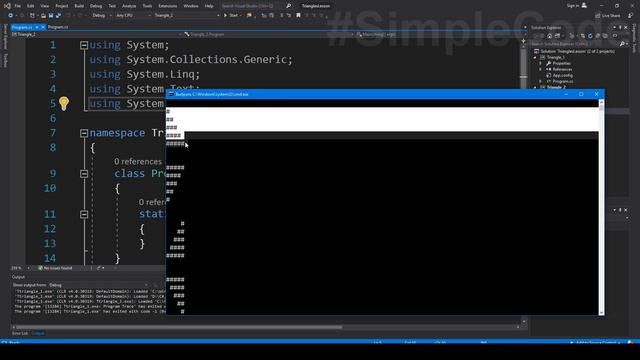Open the Extensions menu
This screenshot has height=360, width=640.
point(168,6)
